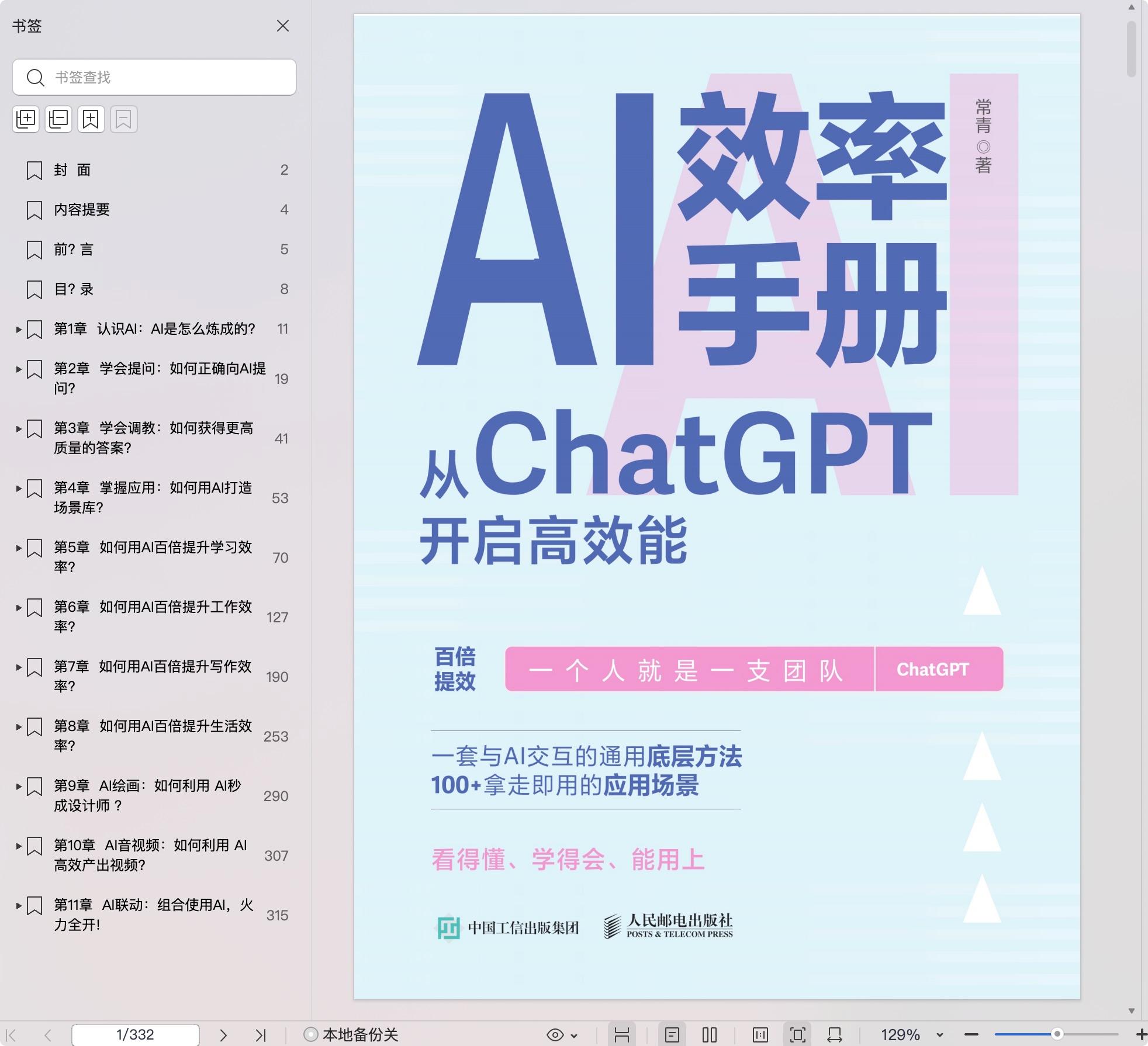Click the 1/332 page number field

[135, 1035]
